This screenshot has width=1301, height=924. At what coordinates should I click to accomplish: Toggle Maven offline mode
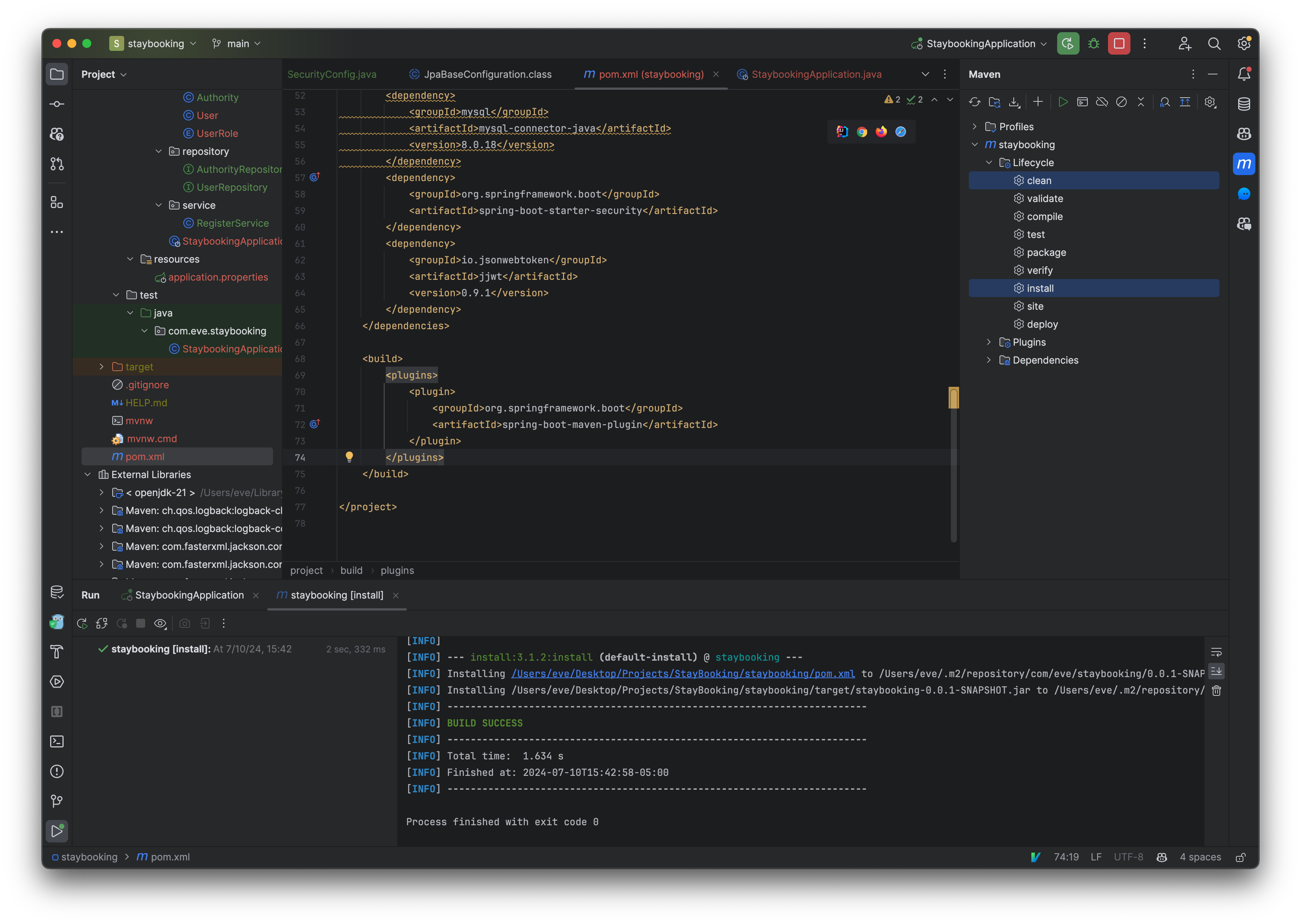(1102, 102)
